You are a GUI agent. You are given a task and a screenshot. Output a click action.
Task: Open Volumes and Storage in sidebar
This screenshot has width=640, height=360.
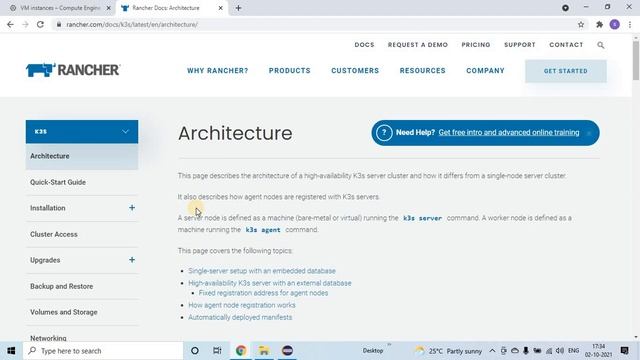(x=64, y=312)
